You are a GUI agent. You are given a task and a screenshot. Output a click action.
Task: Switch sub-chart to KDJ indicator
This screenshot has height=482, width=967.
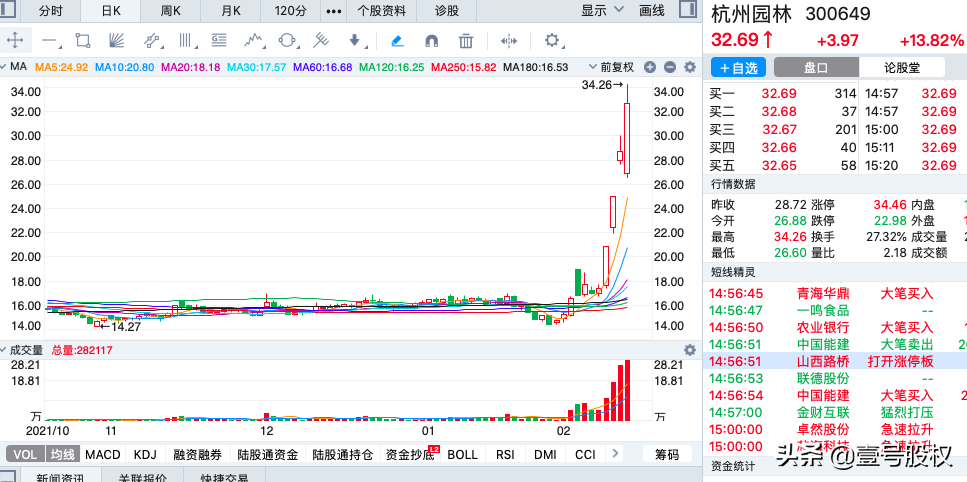point(146,455)
